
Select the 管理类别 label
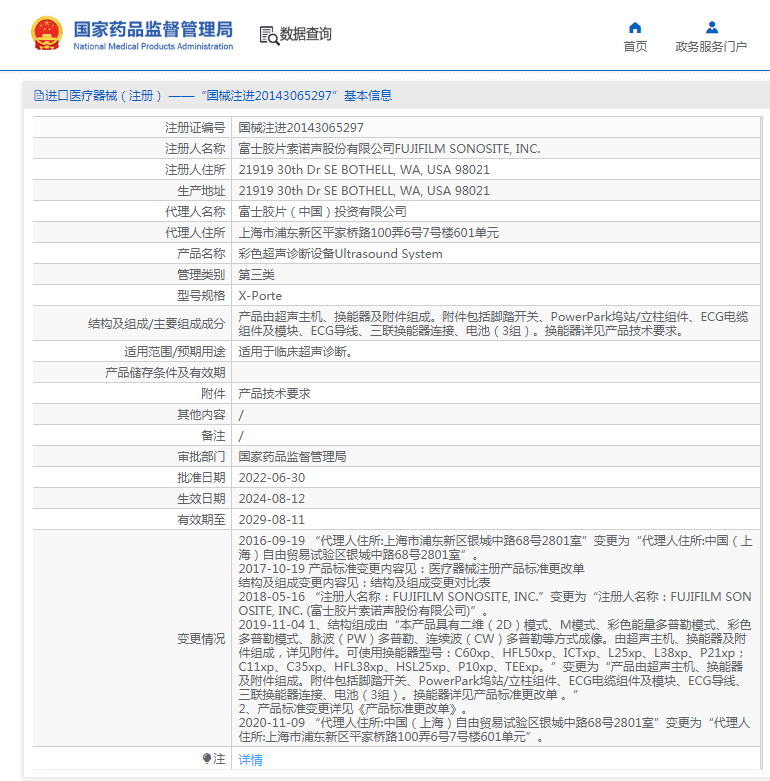[201, 274]
